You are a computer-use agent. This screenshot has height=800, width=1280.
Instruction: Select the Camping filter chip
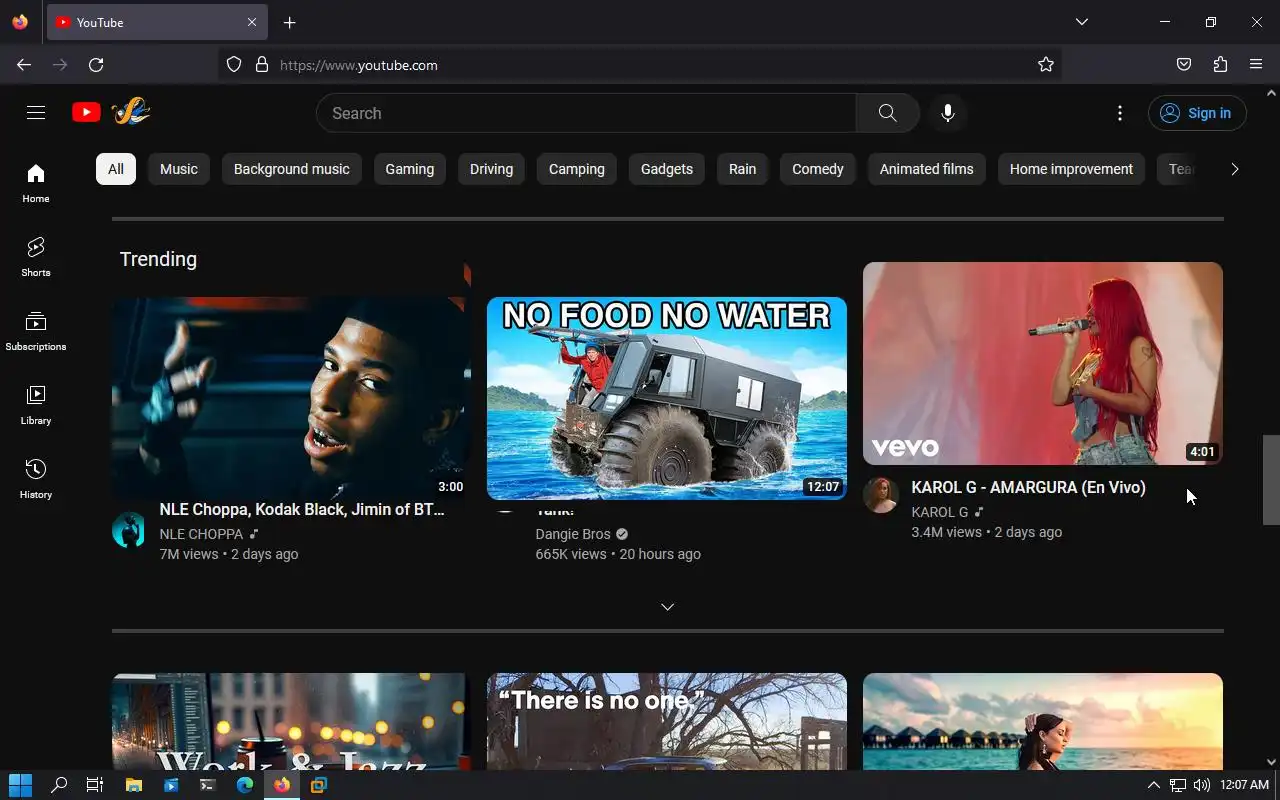tap(577, 169)
